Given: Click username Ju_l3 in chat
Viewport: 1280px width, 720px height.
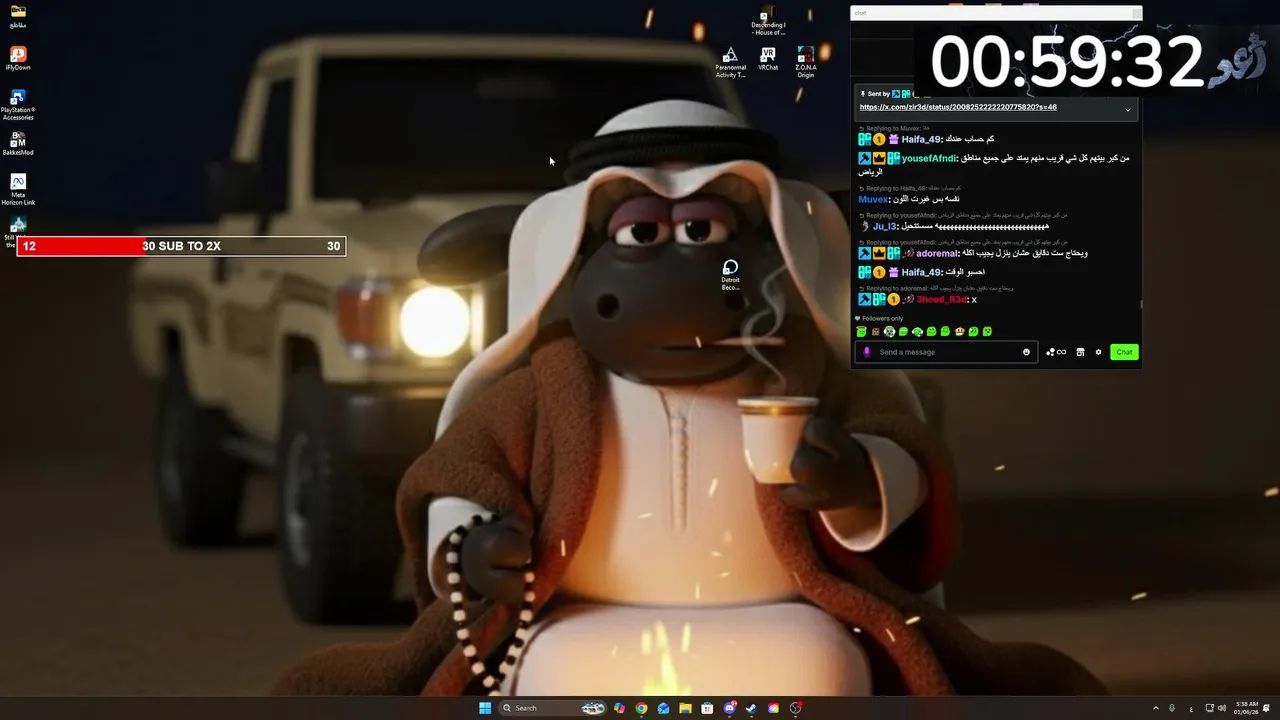Looking at the screenshot, I should 885,226.
